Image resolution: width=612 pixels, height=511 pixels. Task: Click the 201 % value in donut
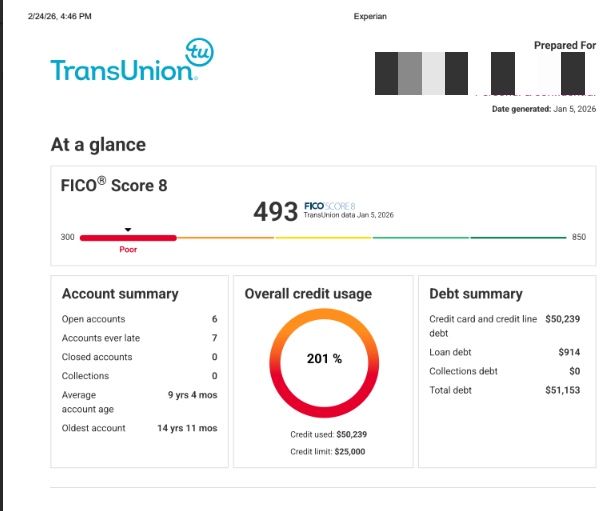click(324, 358)
